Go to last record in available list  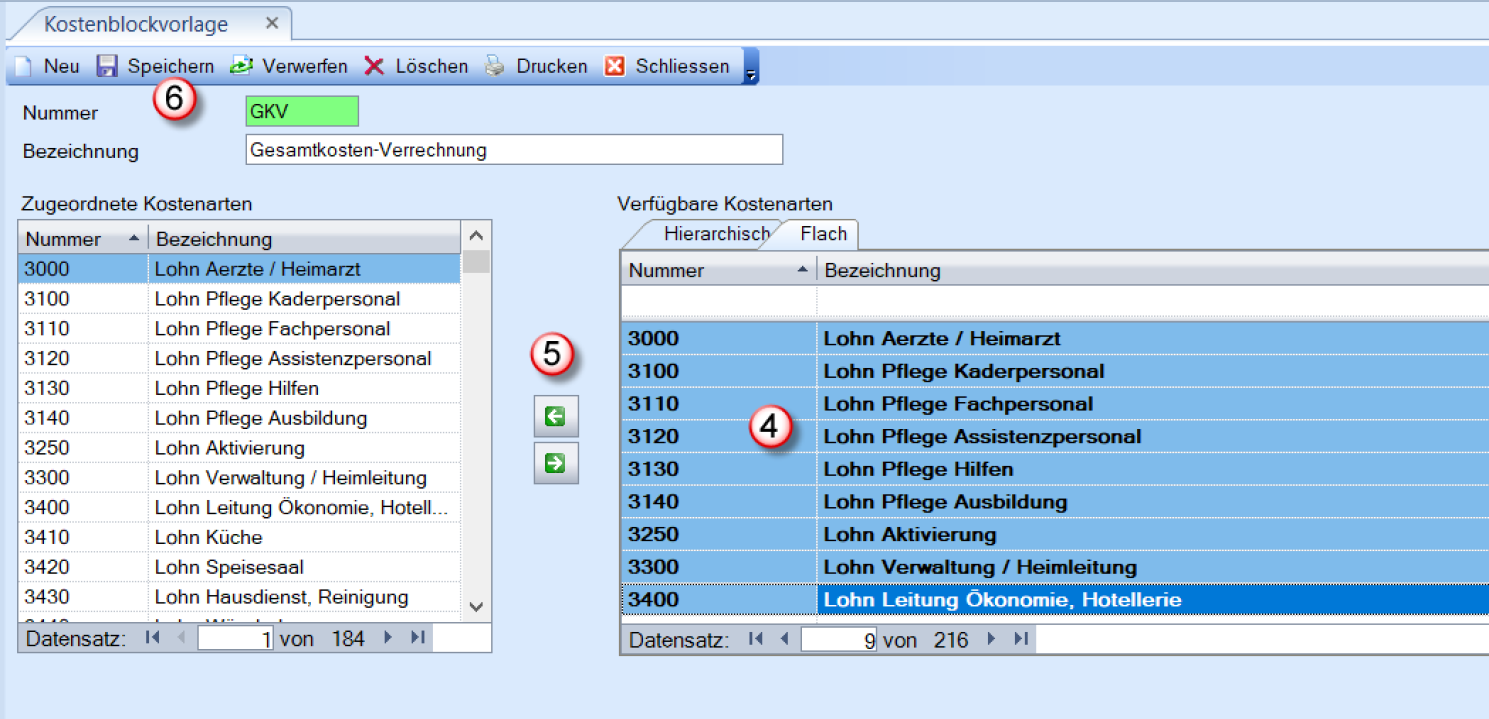1020,639
